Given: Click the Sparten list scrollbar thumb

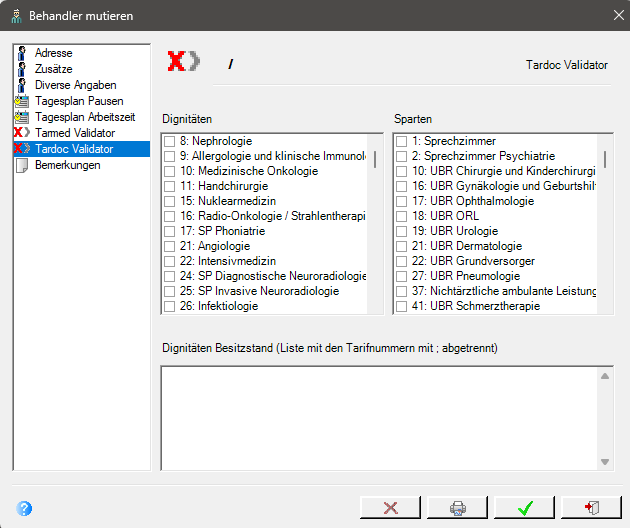Looking at the screenshot, I should click(605, 160).
